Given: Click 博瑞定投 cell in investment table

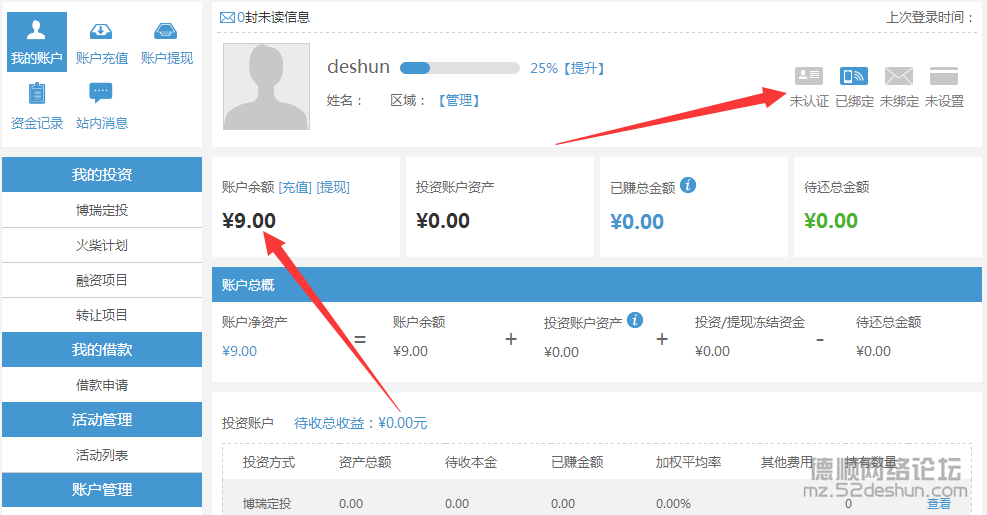Looking at the screenshot, I should [x=267, y=504].
